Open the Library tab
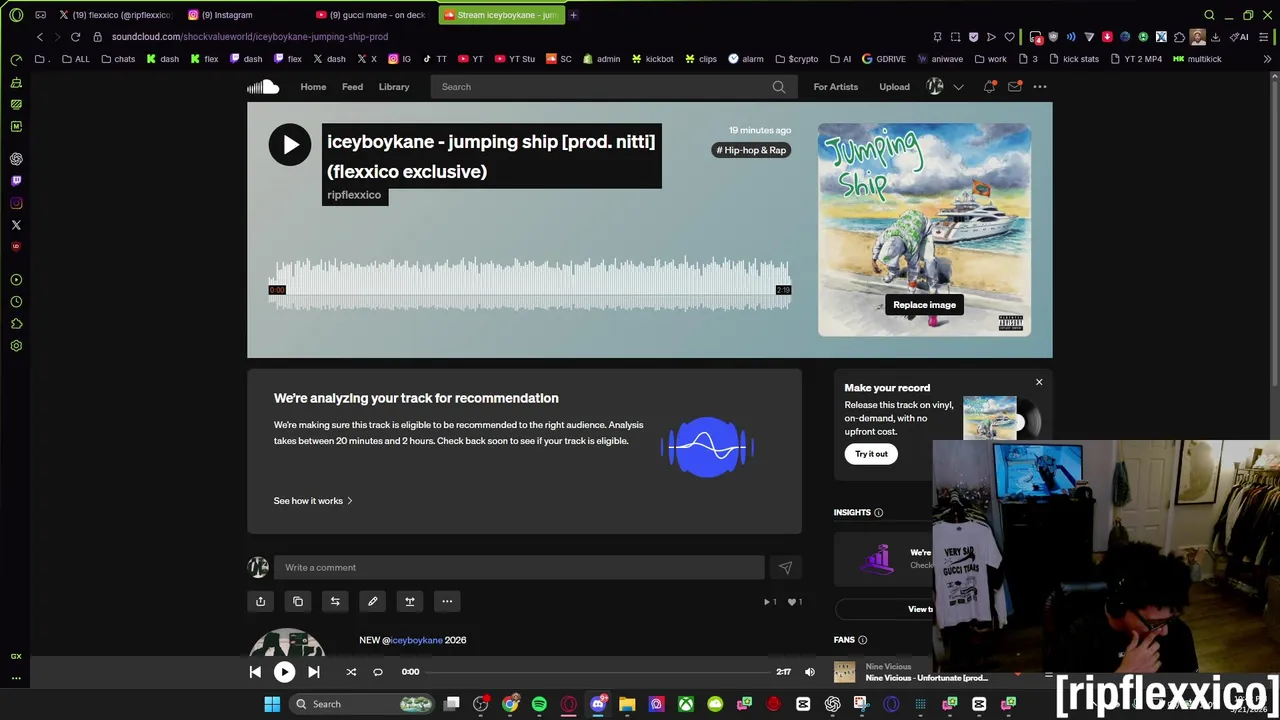Screen dimensions: 1280x720 tap(394, 87)
